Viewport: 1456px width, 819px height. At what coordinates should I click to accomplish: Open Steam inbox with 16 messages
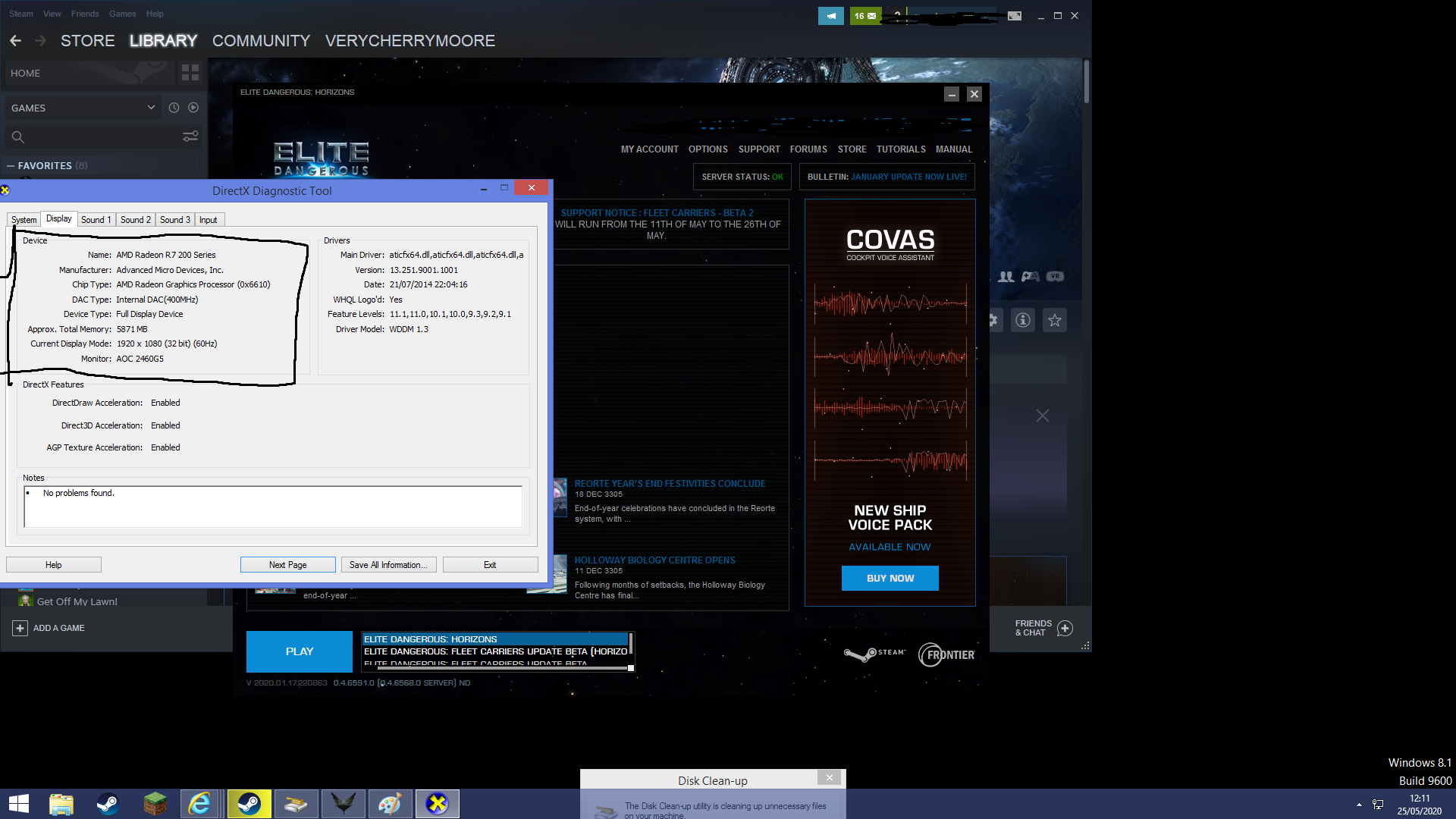point(865,16)
